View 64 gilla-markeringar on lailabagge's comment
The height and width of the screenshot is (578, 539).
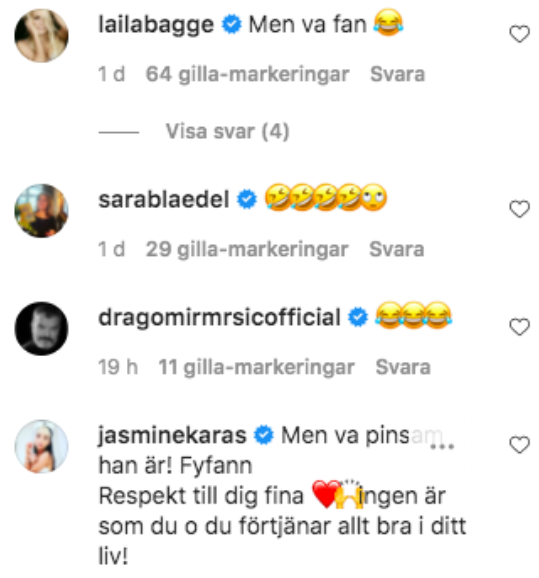tap(247, 74)
